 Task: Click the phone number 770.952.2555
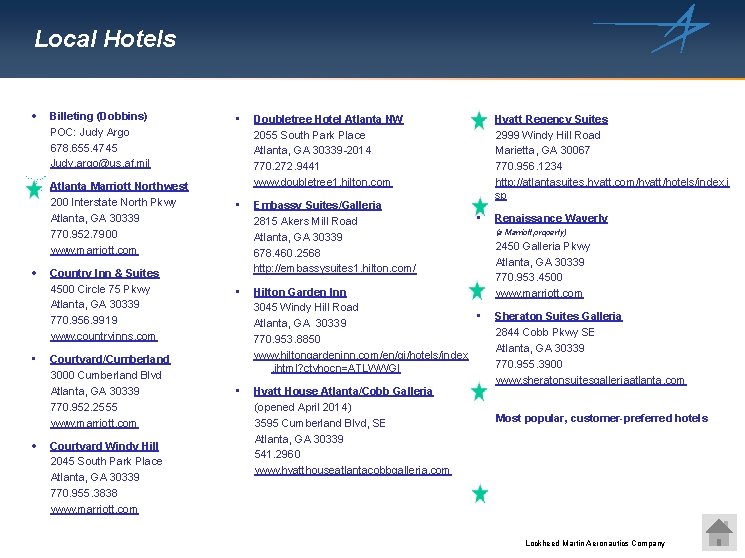coord(84,407)
